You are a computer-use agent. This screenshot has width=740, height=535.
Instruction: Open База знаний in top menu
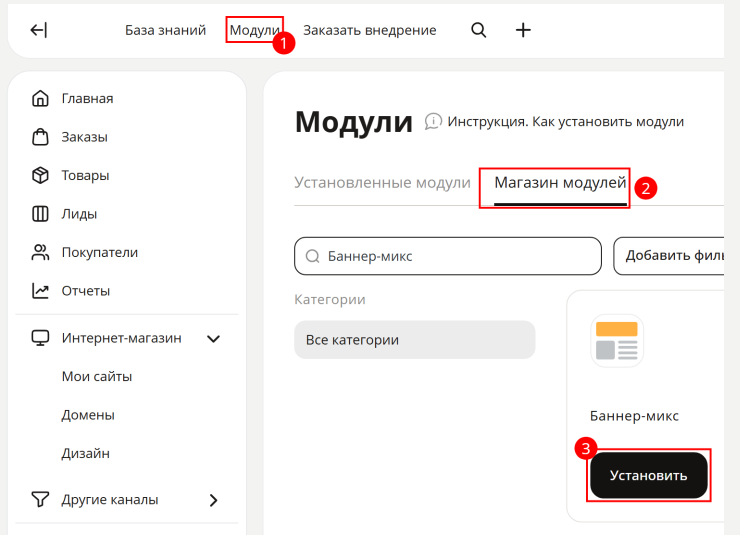[165, 30]
